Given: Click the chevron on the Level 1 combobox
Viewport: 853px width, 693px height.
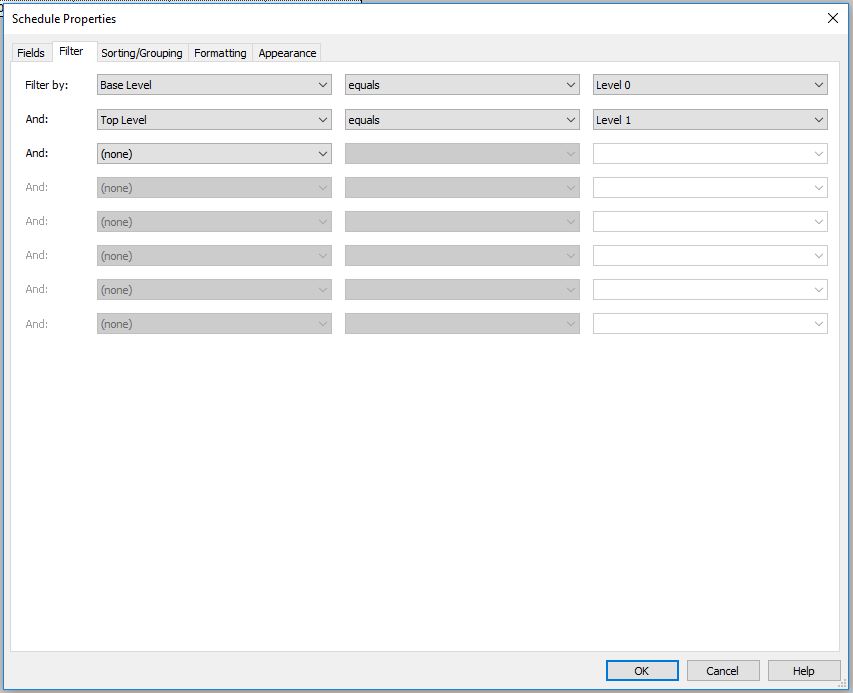Looking at the screenshot, I should click(819, 119).
